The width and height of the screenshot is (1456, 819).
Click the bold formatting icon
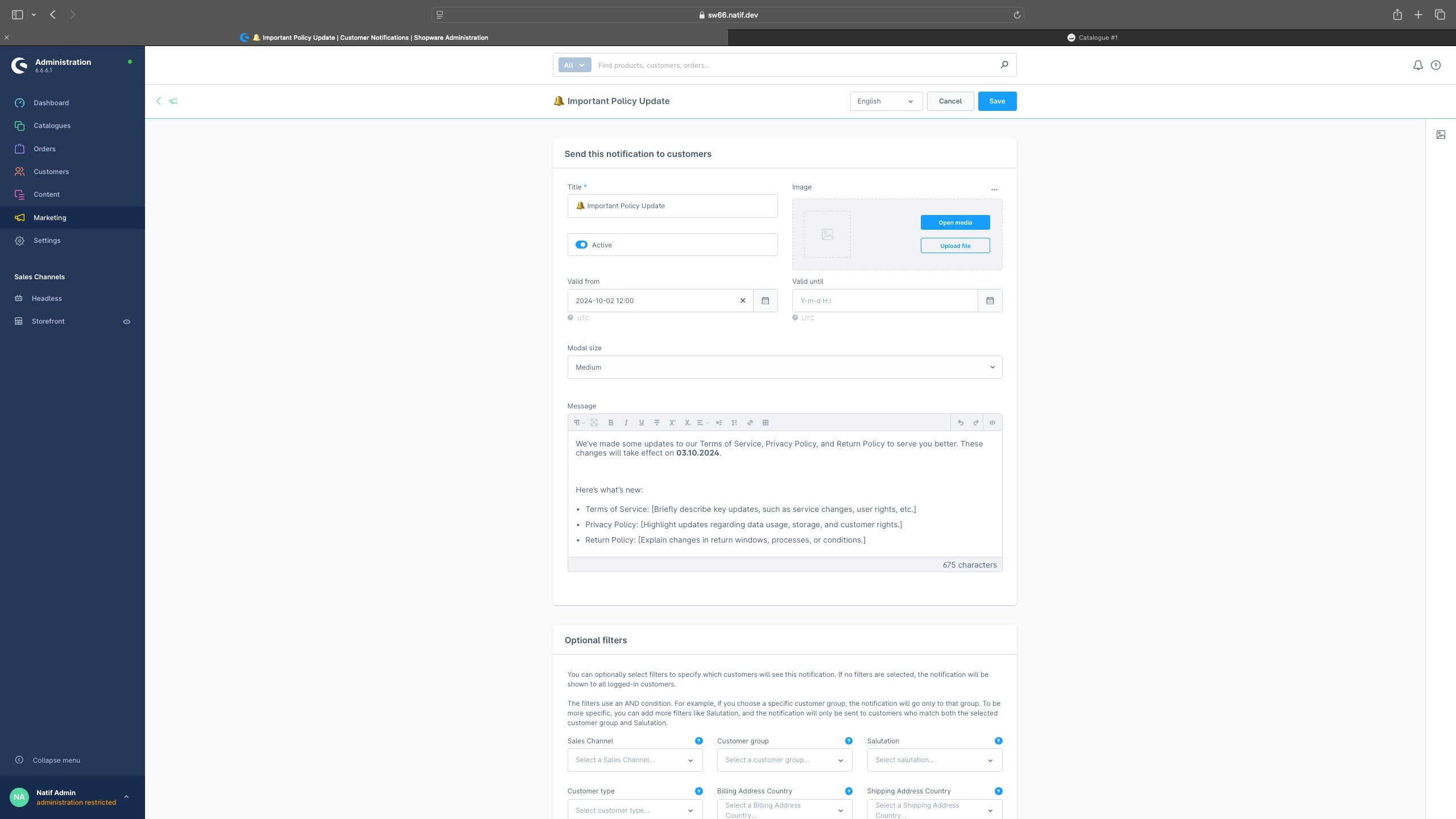tap(610, 423)
